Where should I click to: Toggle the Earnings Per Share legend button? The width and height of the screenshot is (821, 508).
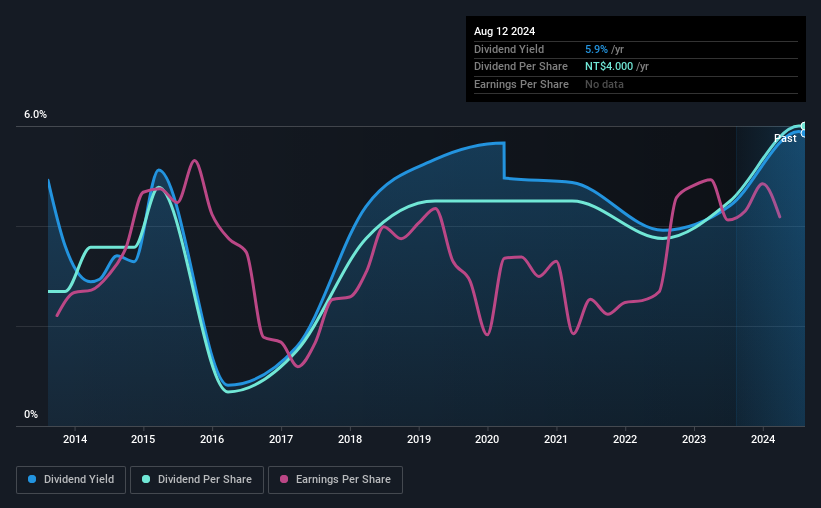335,480
